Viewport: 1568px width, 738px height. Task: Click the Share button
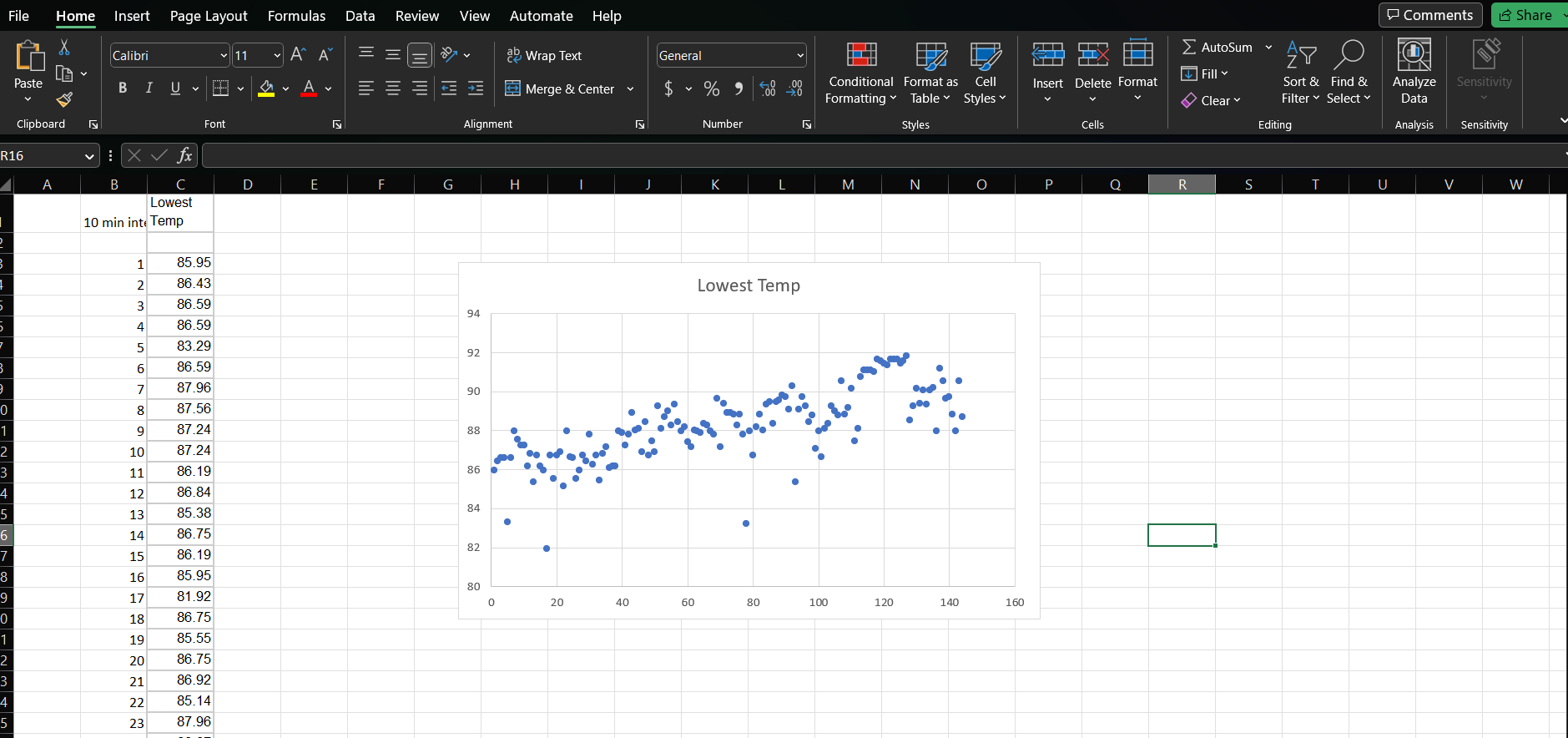click(1527, 15)
